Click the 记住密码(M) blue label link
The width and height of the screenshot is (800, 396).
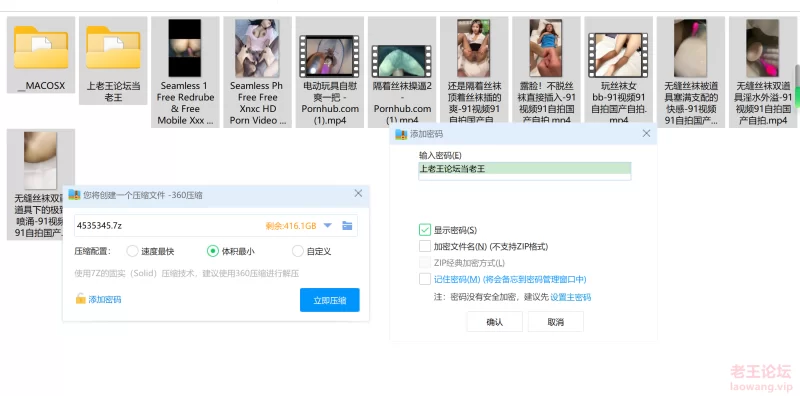(510, 279)
